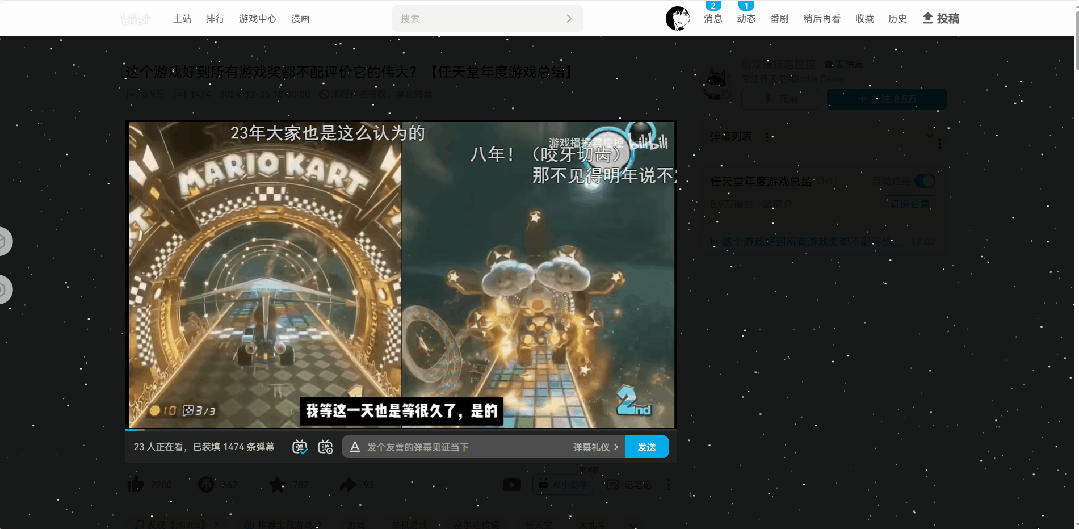Open the user avatar in header
This screenshot has width=1079, height=529.
click(x=678, y=19)
